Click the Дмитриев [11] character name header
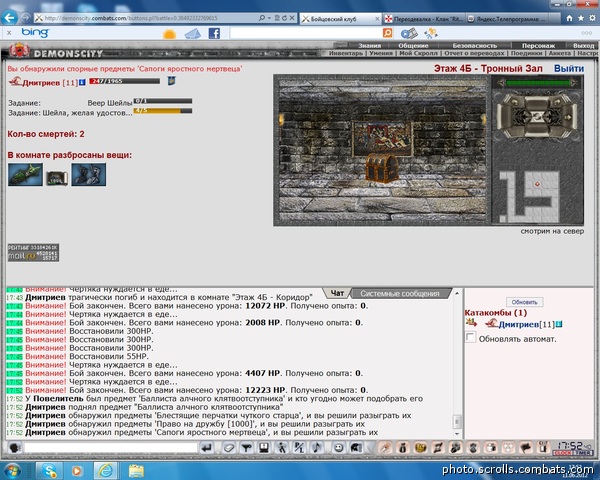The height and width of the screenshot is (480, 600). tap(50, 83)
